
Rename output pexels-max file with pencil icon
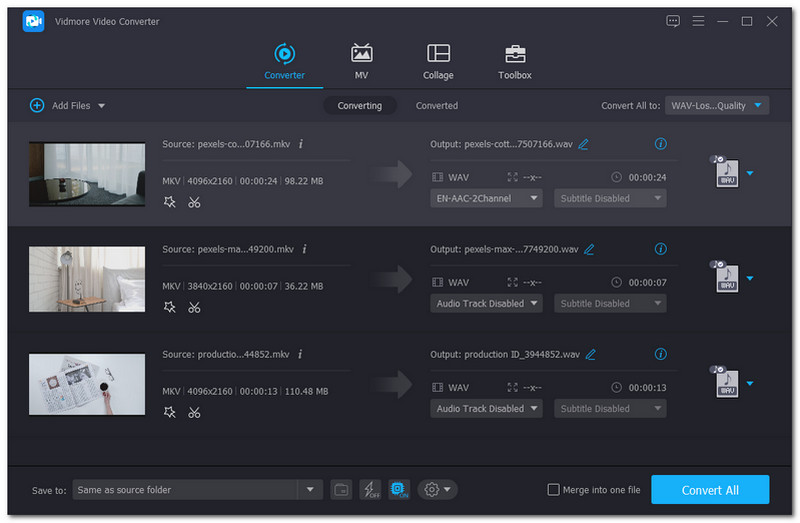pos(589,249)
